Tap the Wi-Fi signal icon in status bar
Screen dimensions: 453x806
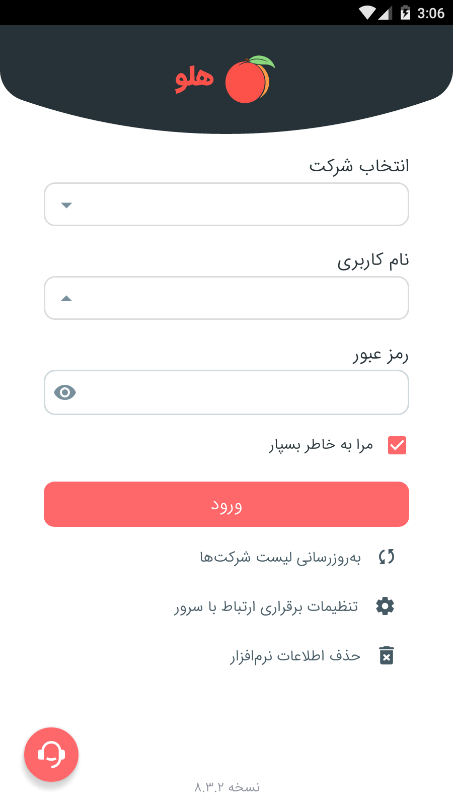pyautogui.click(x=367, y=13)
